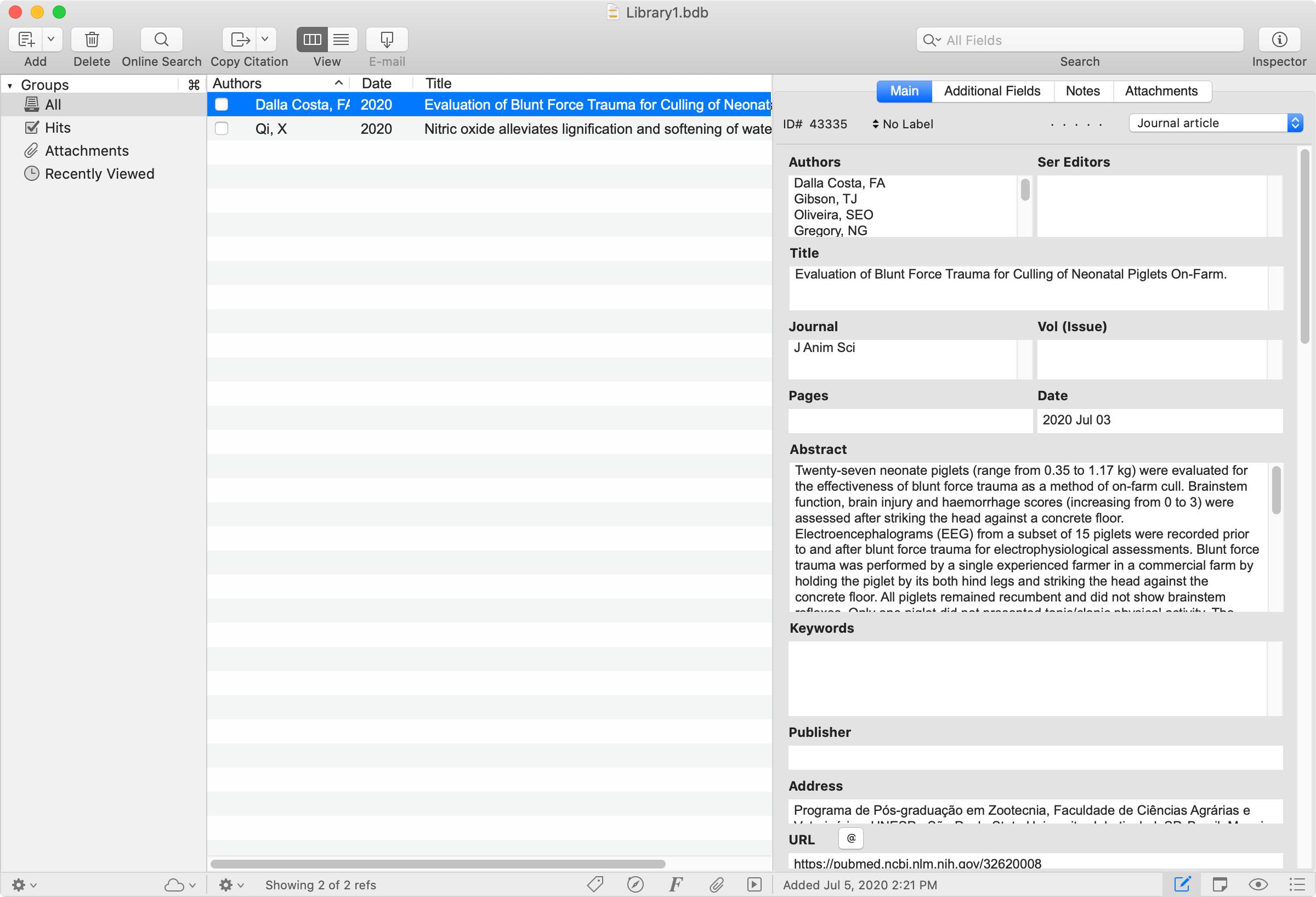Open the No Label popup menu
Viewport: 1316px width, 897px height.
(903, 124)
